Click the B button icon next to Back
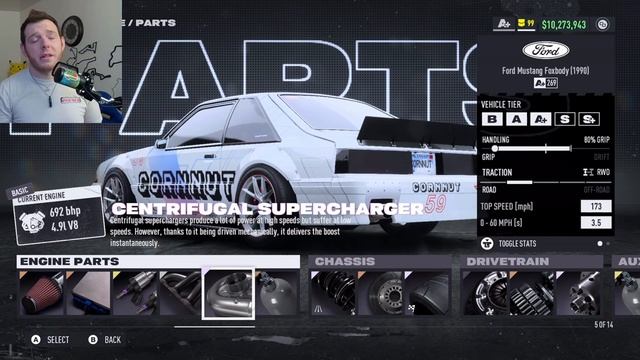This screenshot has height=360, width=640. tap(93, 340)
